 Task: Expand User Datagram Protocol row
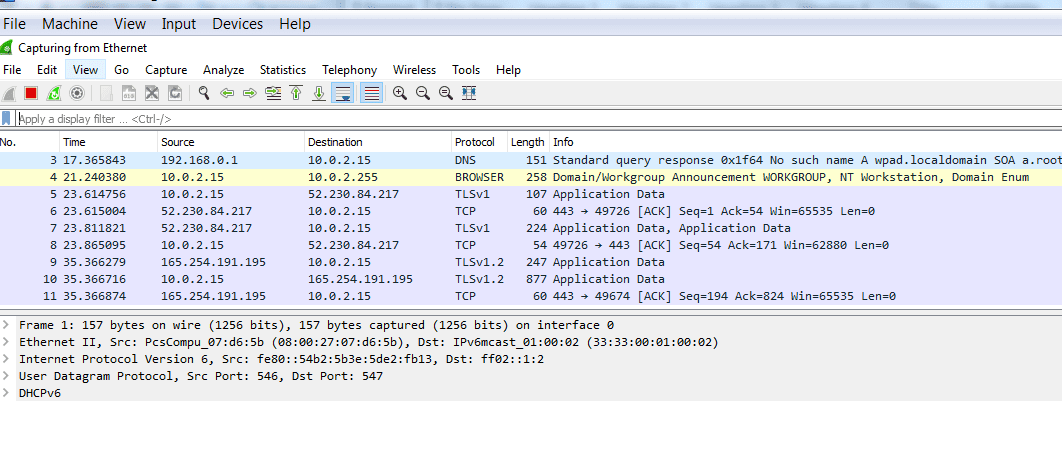pyautogui.click(x=6, y=376)
